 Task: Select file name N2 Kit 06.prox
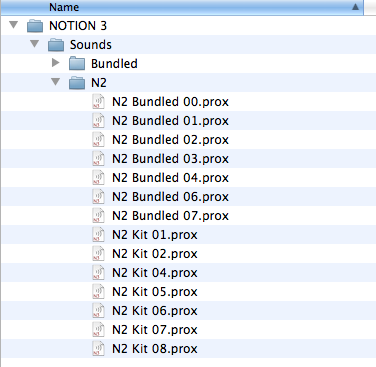[x=155, y=311]
